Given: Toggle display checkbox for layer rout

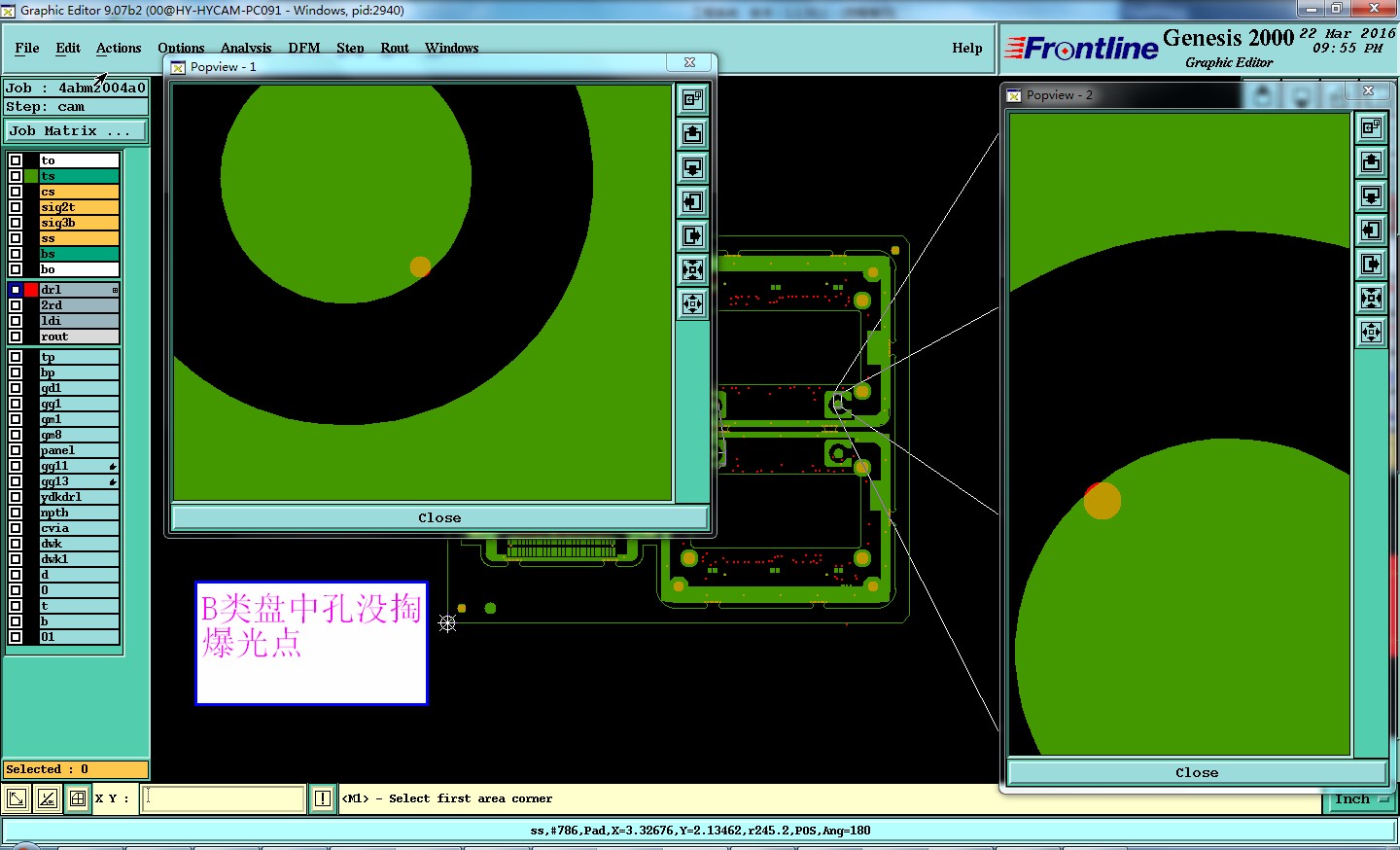Looking at the screenshot, I should click(x=16, y=336).
